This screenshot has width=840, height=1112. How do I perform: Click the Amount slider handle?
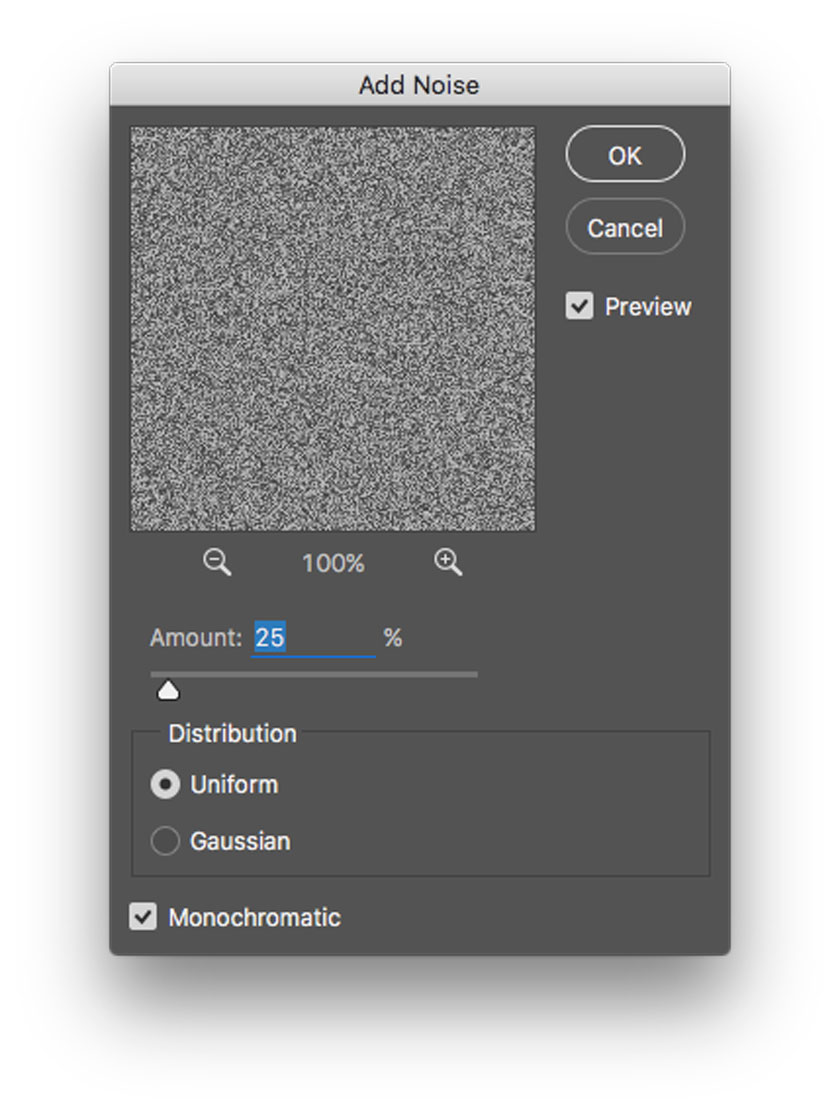coord(168,690)
